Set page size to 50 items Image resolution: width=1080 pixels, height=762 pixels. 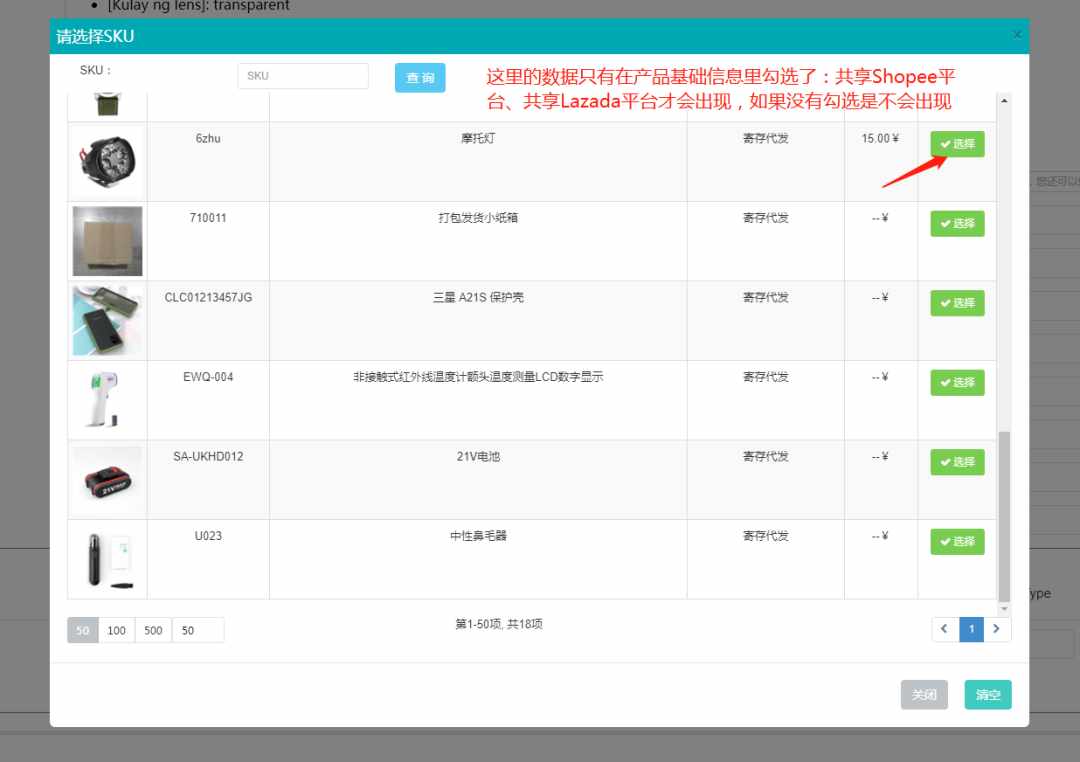(83, 630)
